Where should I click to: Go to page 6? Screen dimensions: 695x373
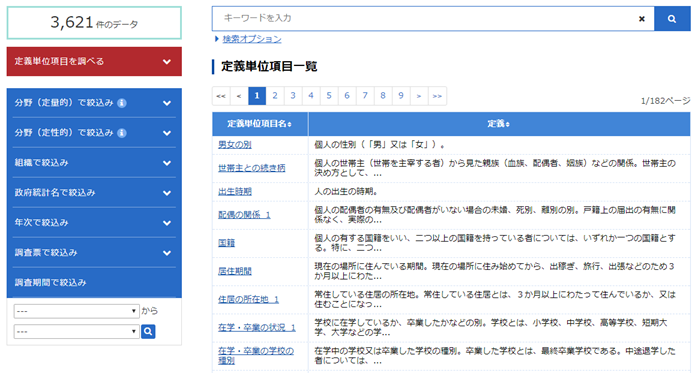tap(347, 96)
